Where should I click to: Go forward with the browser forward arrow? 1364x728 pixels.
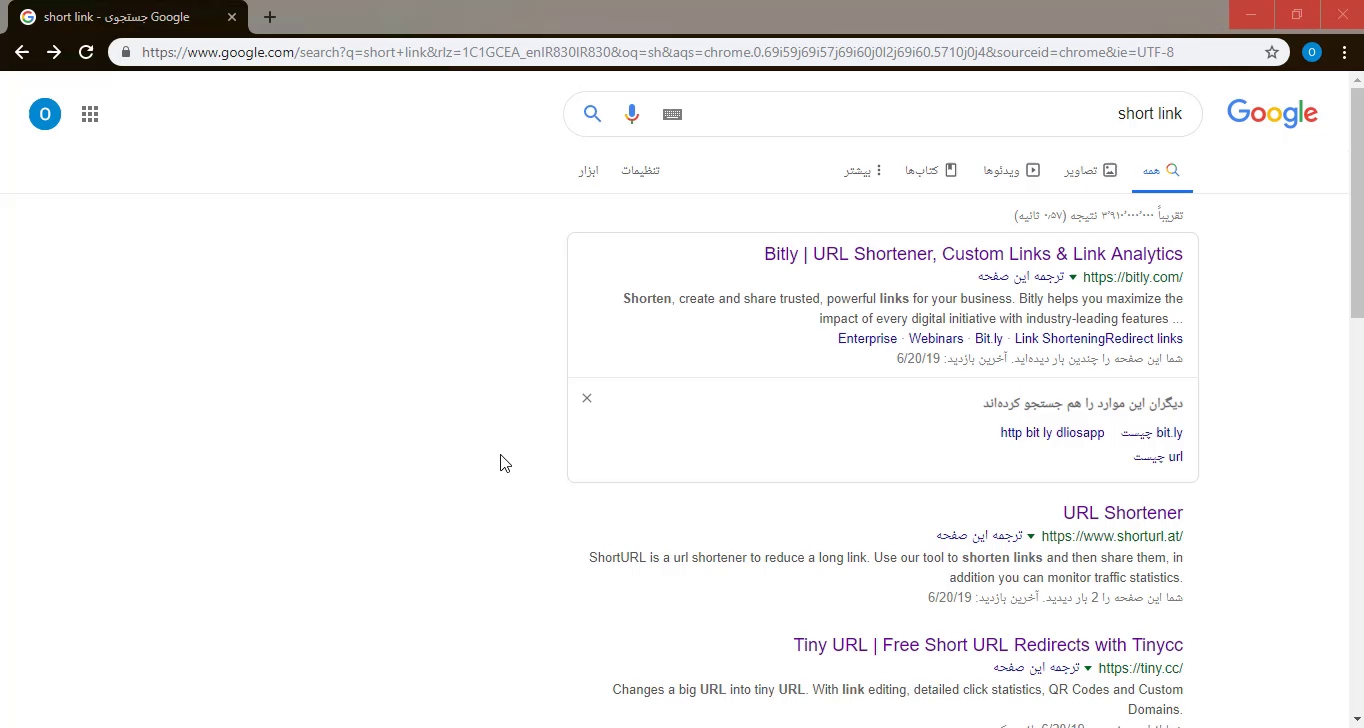point(54,52)
